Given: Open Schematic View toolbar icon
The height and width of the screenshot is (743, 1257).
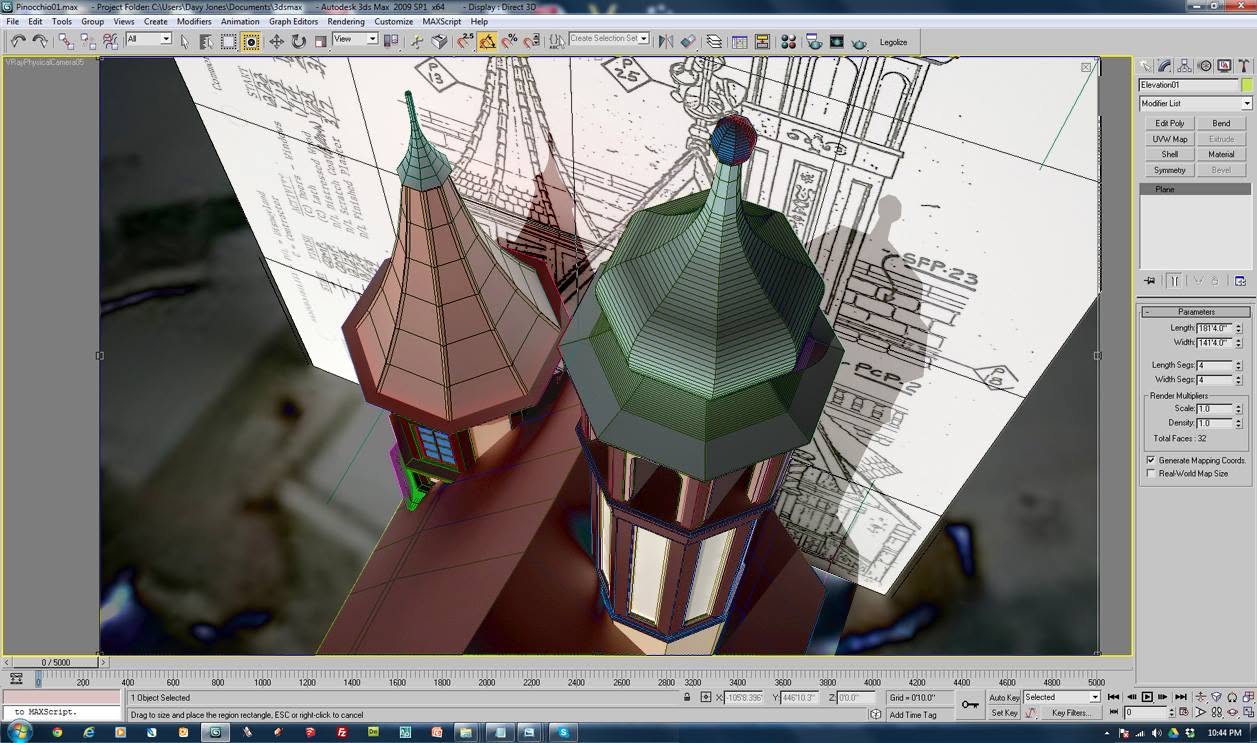Looking at the screenshot, I should [x=762, y=41].
